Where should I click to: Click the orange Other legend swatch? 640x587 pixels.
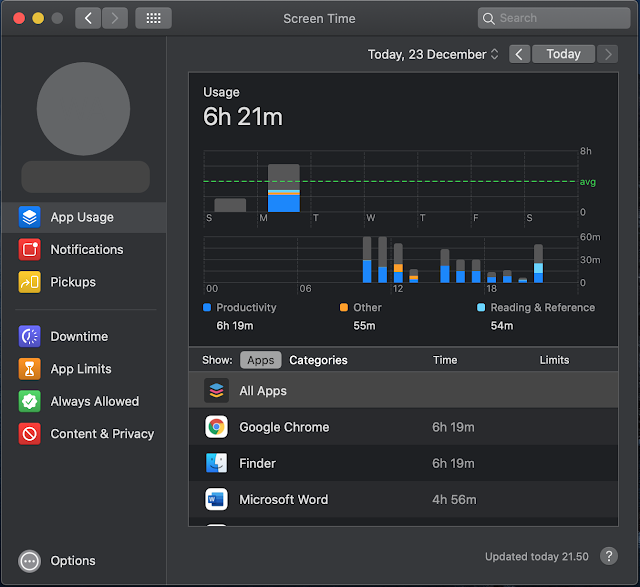pos(344,307)
